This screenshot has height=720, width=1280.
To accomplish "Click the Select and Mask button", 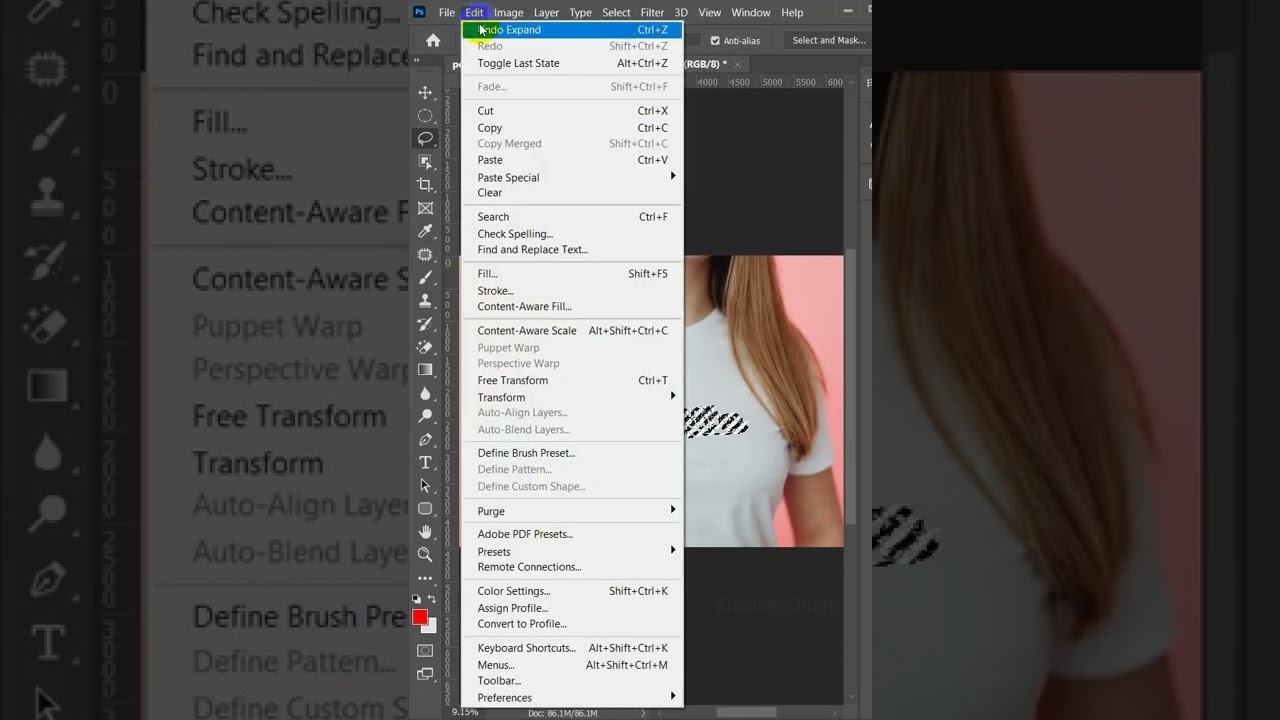I will coord(828,41).
